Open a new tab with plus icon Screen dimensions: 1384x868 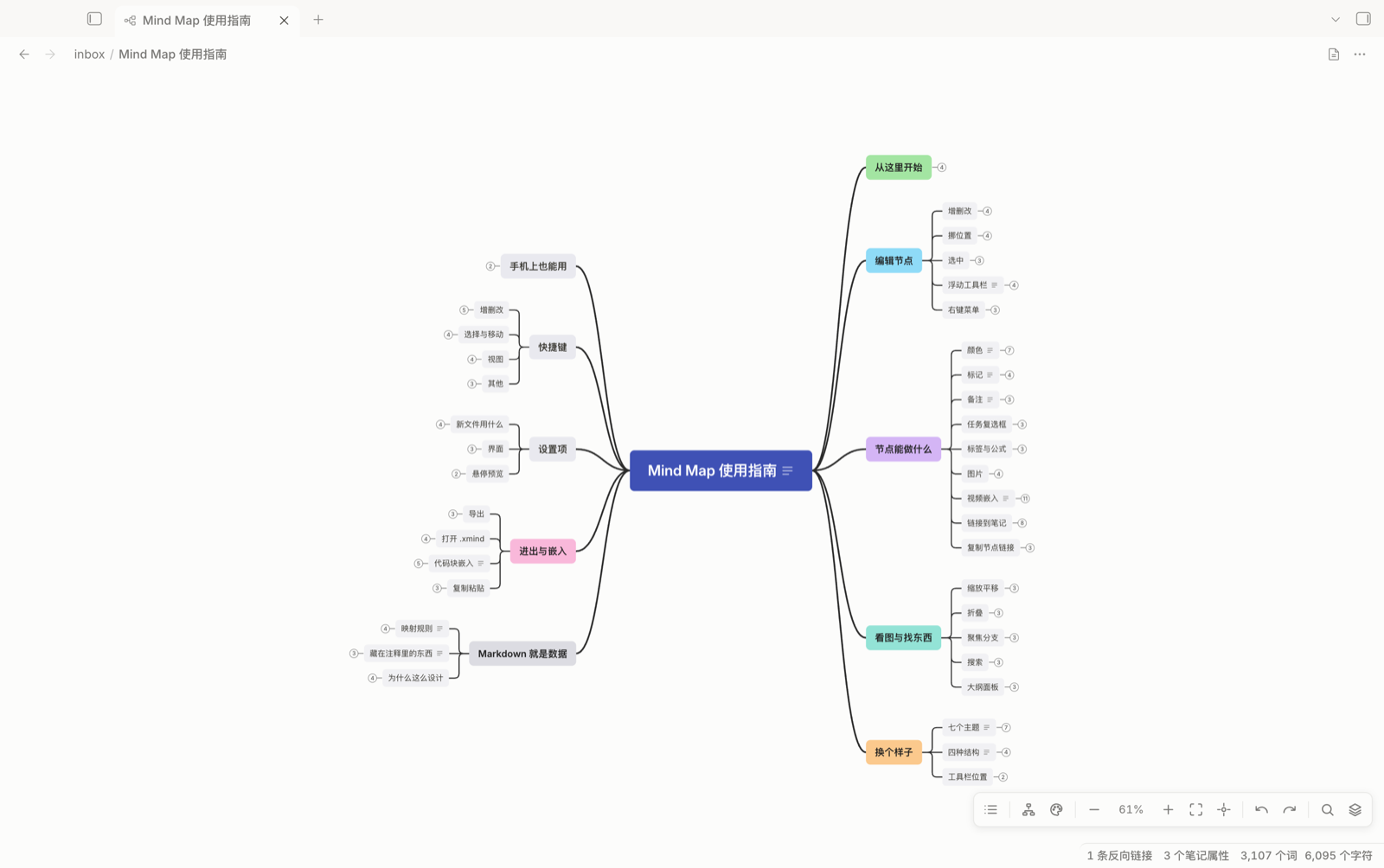(x=318, y=20)
